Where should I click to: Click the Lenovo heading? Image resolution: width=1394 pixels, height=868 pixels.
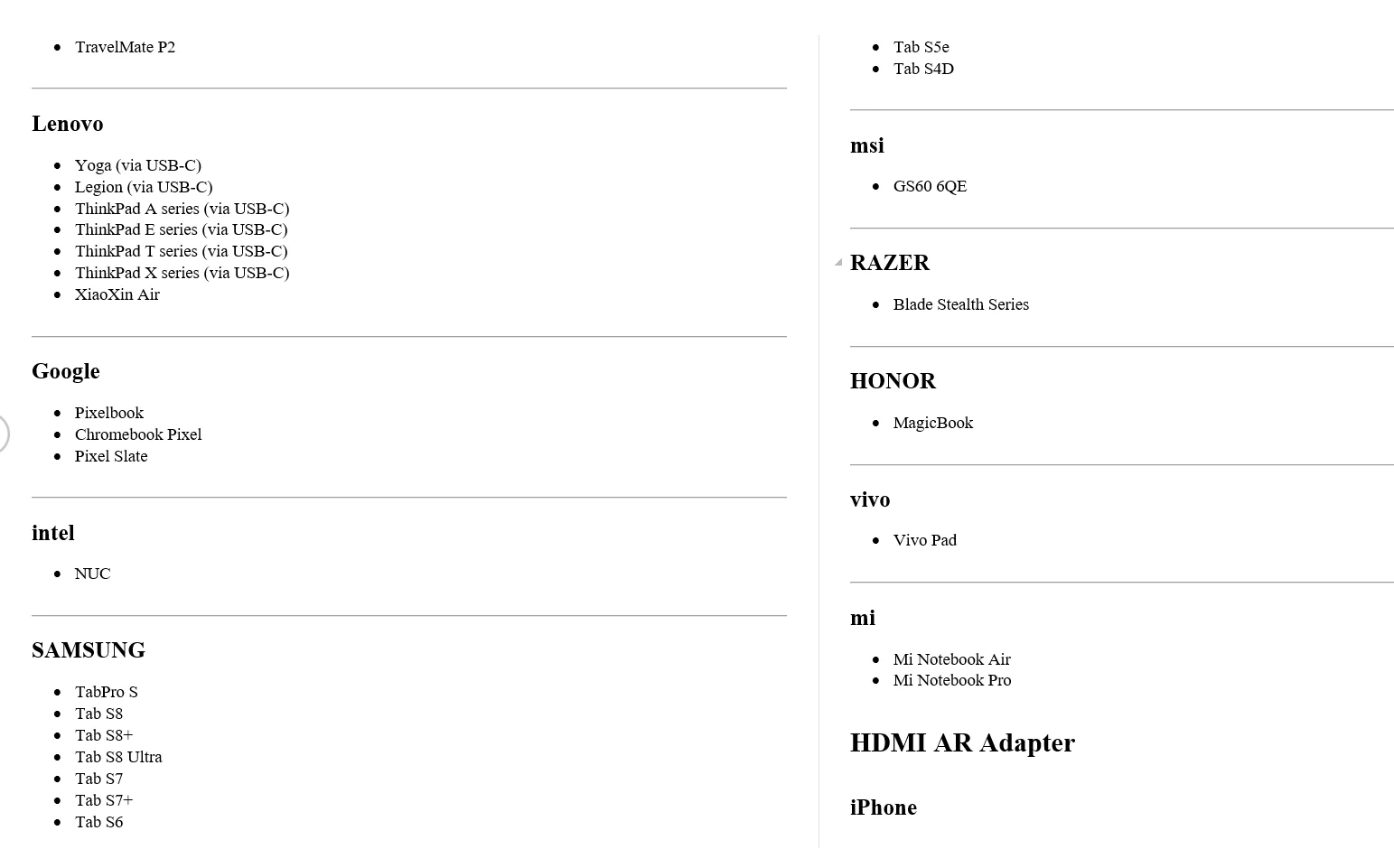[68, 124]
